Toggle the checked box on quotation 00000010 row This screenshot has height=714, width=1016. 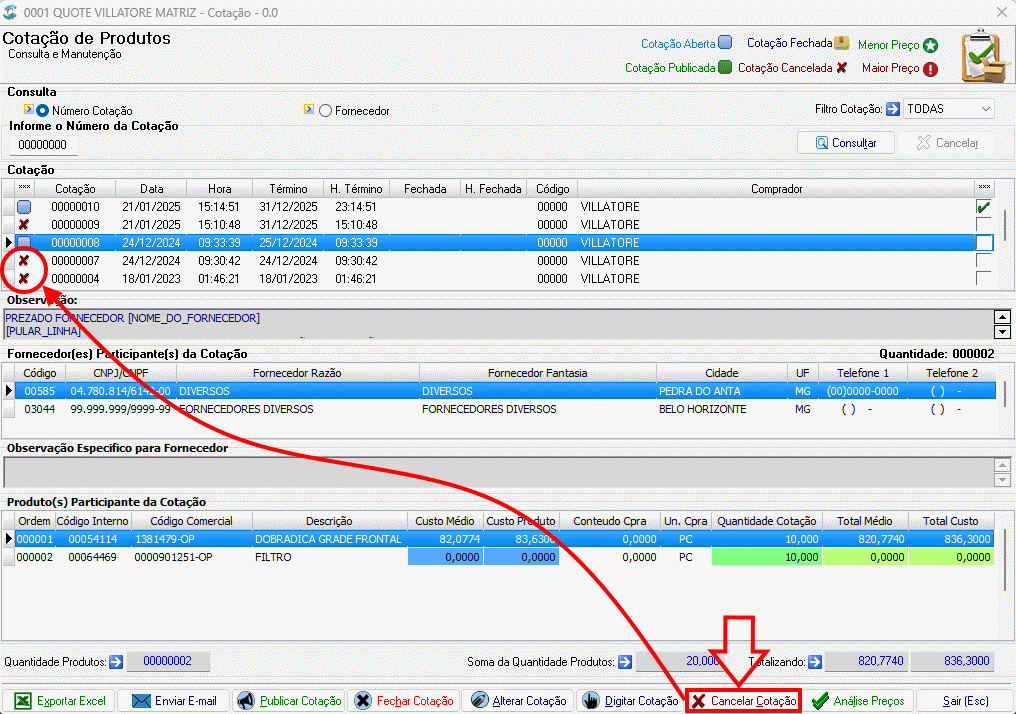[984, 207]
